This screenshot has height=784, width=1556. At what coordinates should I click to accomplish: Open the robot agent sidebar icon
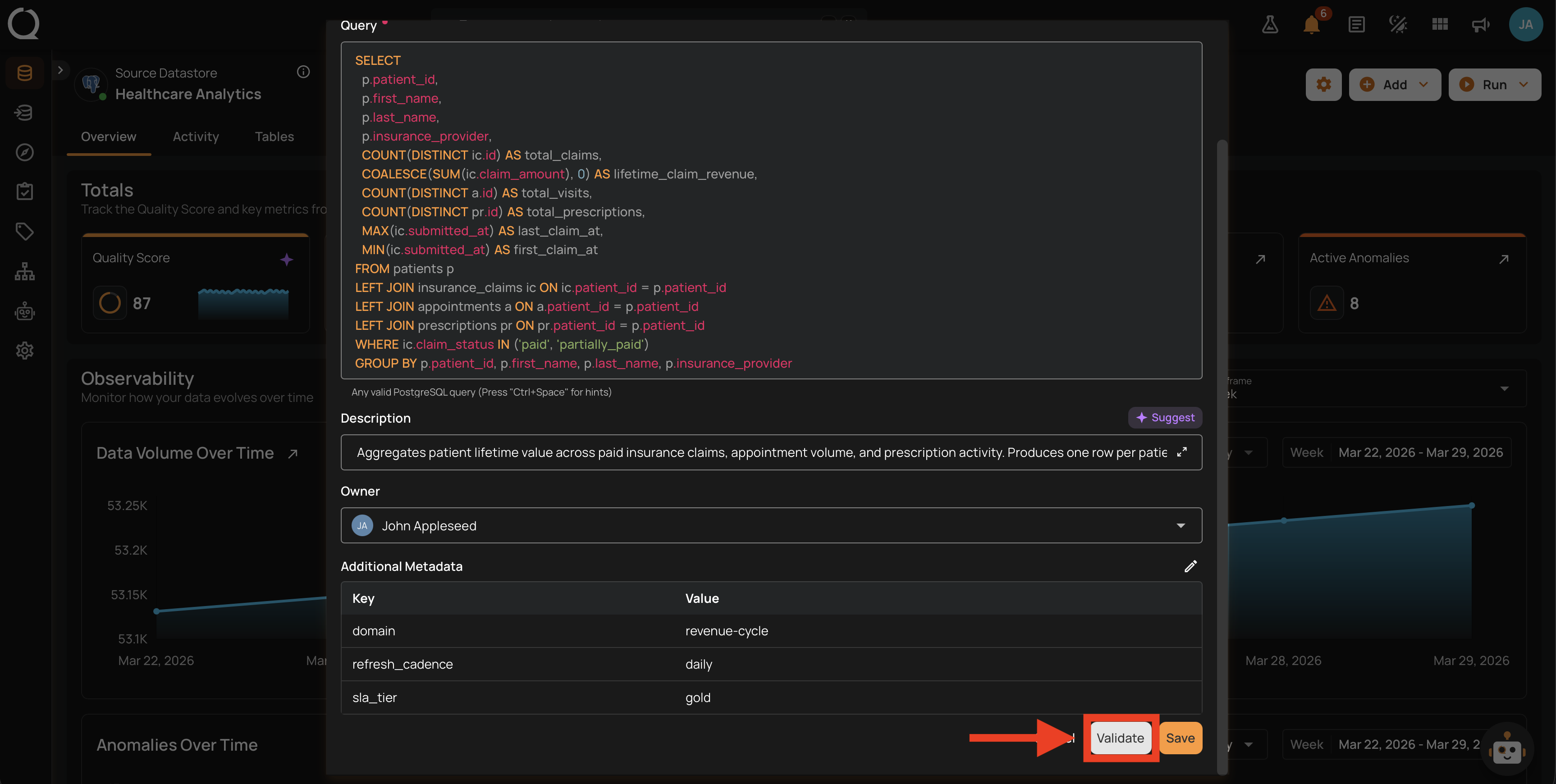click(25, 311)
